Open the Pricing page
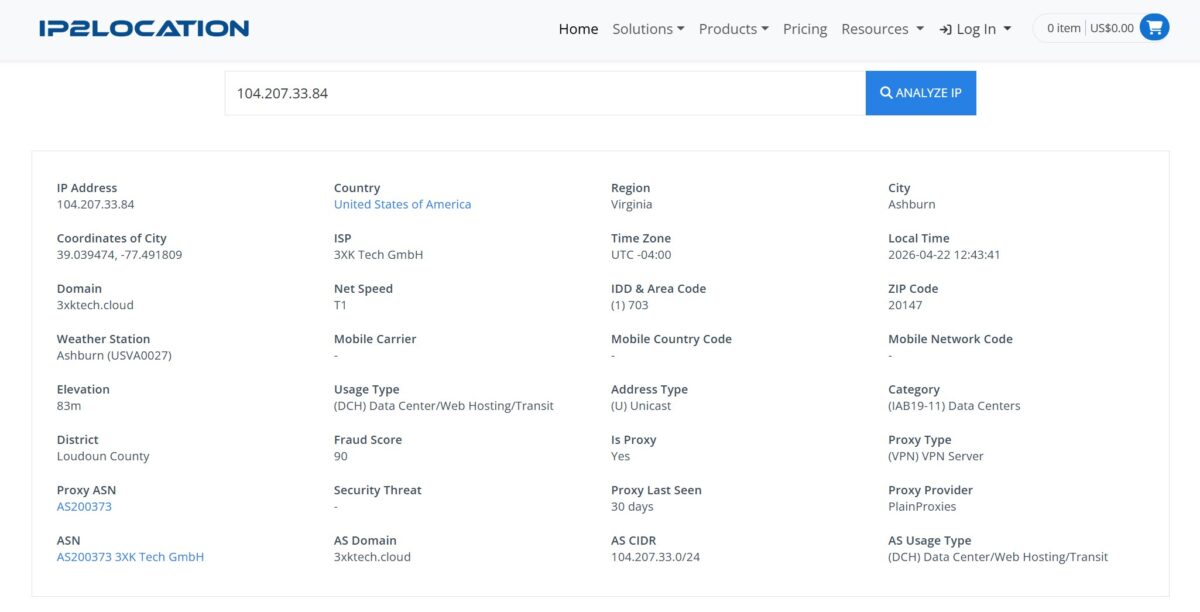1200x612 pixels. [x=805, y=29]
